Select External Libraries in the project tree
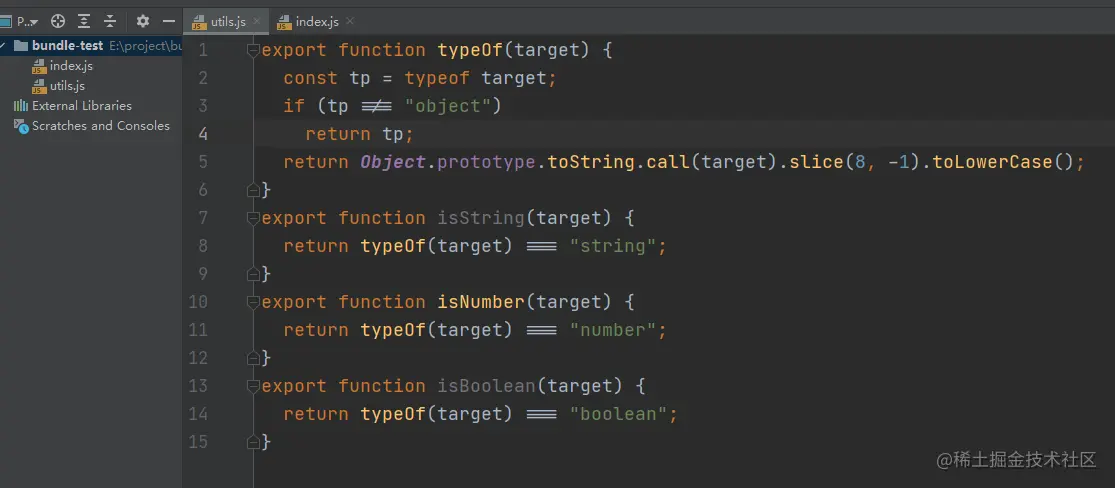 tap(82, 106)
